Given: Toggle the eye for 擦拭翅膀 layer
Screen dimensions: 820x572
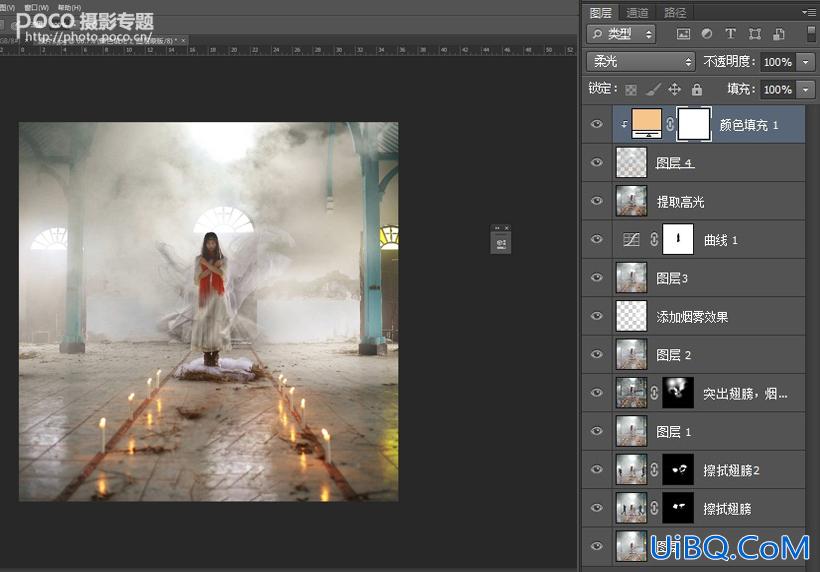Looking at the screenshot, I should tap(597, 508).
